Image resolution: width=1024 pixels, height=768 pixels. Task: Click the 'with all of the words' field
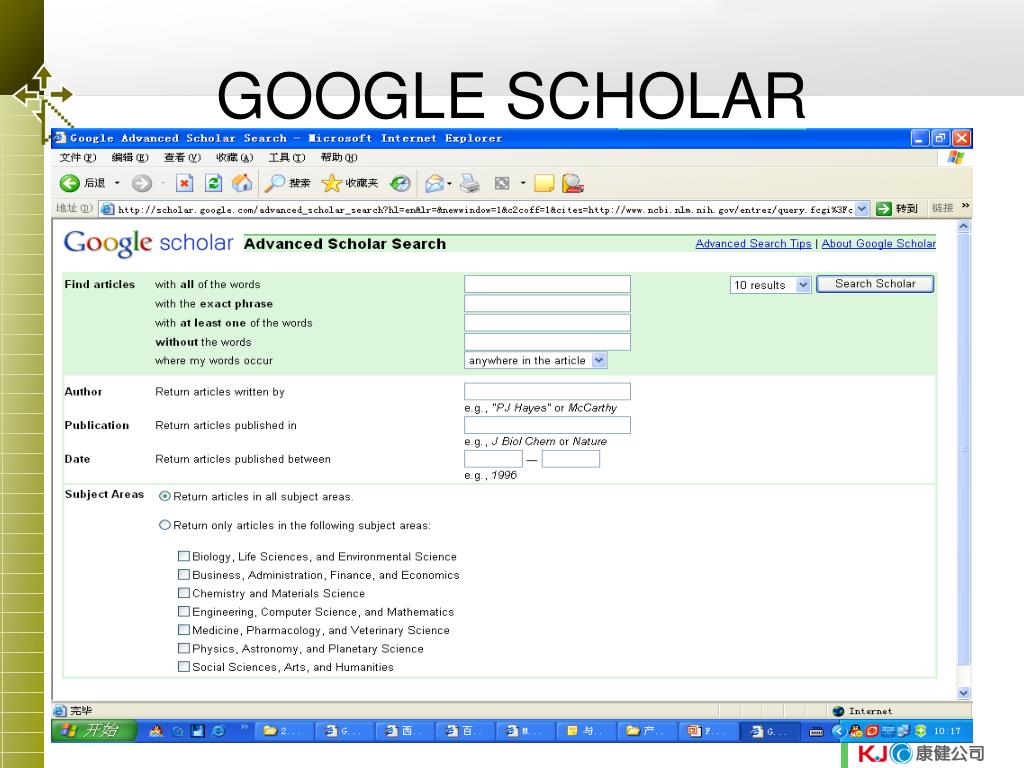[547, 284]
